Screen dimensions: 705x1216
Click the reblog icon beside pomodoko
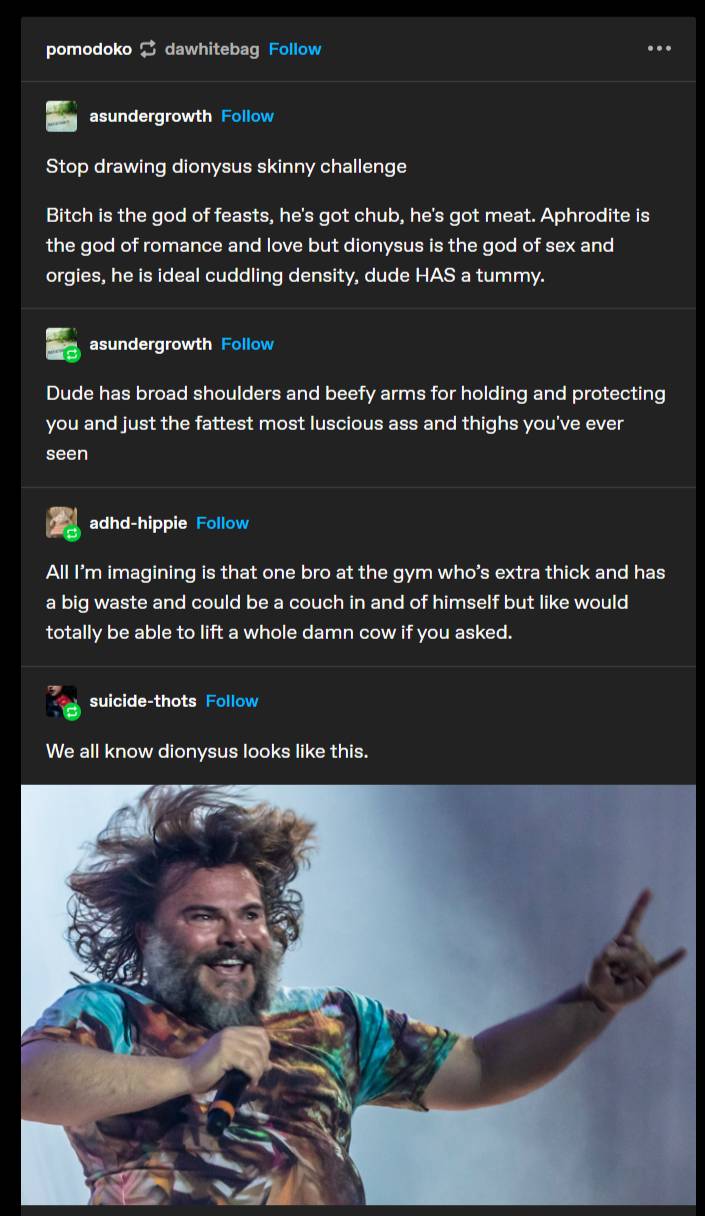point(148,49)
